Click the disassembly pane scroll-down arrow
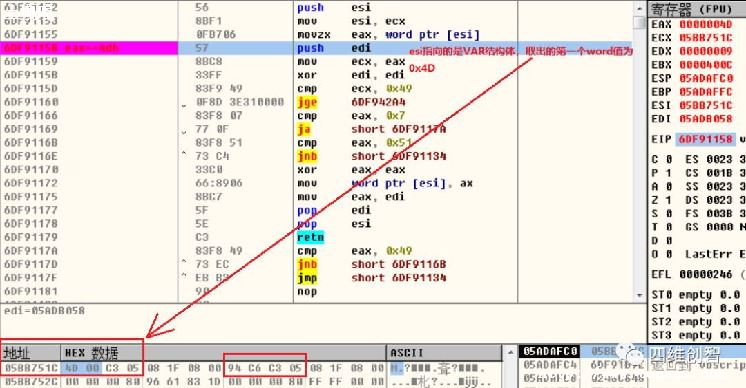 coord(639,295)
